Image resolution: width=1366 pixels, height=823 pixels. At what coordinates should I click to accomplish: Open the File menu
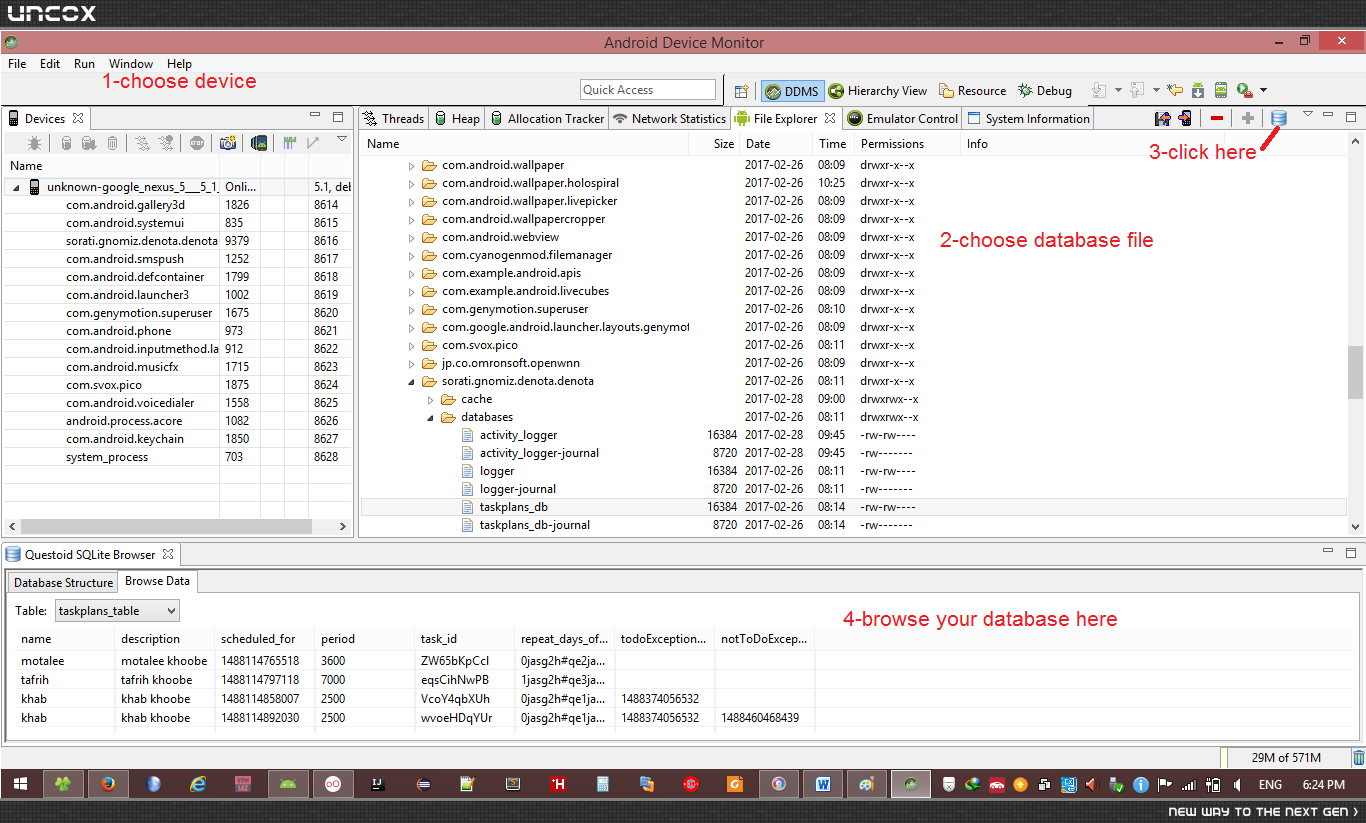pyautogui.click(x=17, y=63)
